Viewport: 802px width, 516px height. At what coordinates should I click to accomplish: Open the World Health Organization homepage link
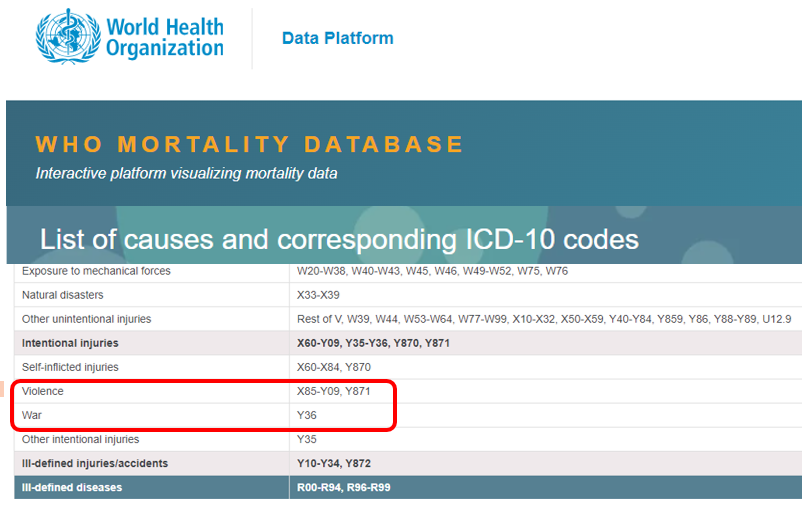point(164,37)
